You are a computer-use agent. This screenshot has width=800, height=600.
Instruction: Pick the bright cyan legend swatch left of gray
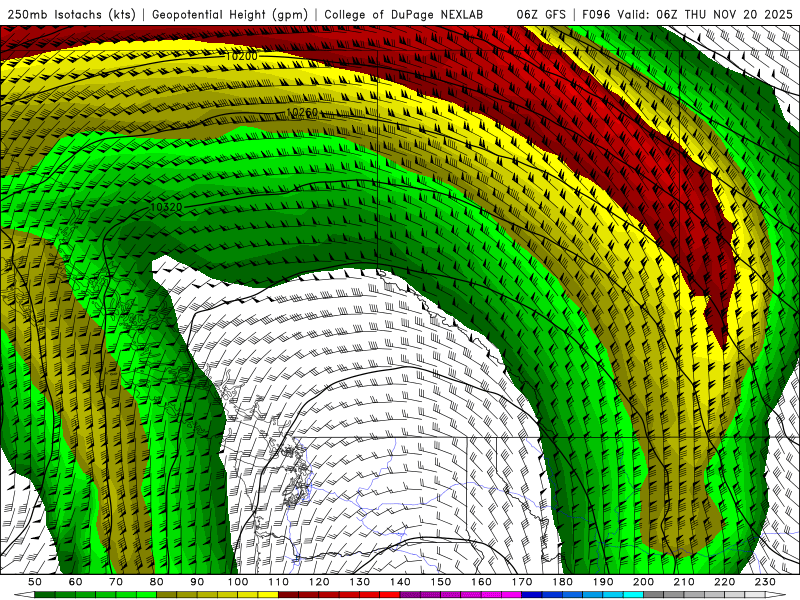[x=634, y=595]
